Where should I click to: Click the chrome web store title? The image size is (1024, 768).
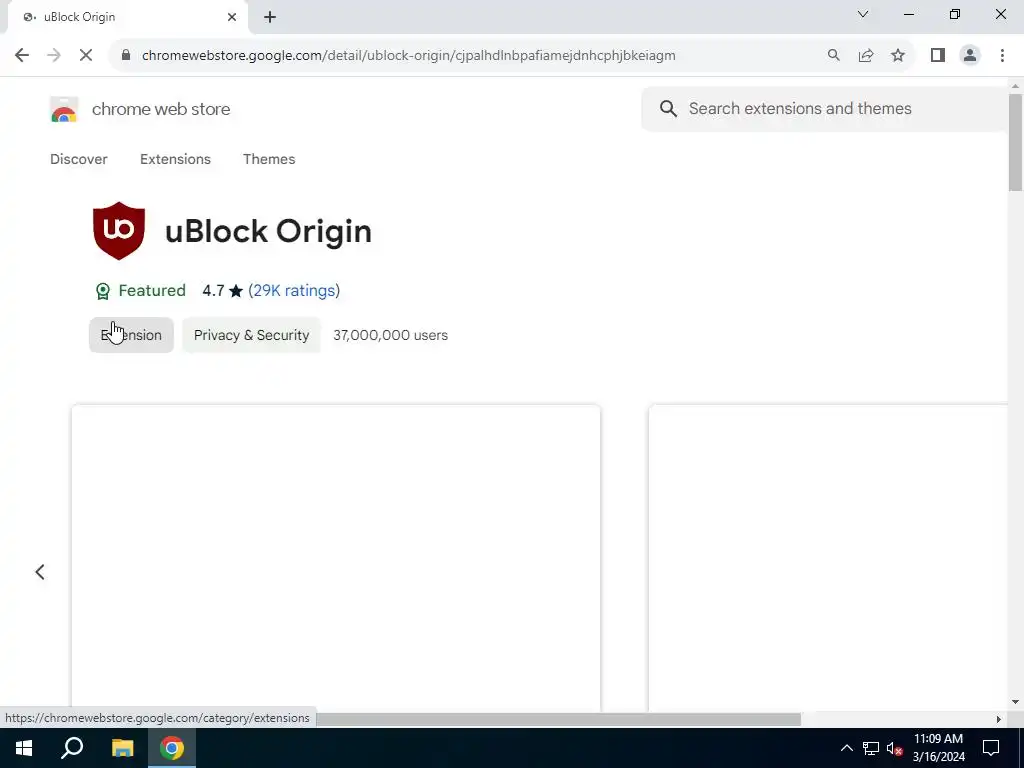tap(161, 109)
